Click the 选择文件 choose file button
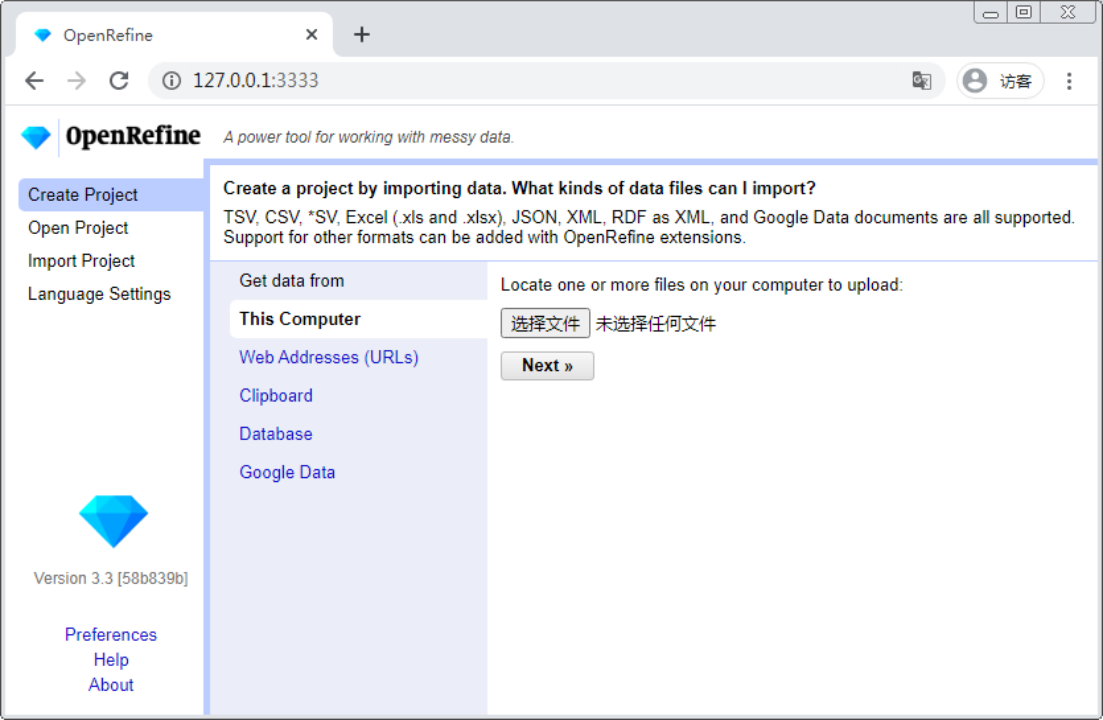 tap(545, 323)
